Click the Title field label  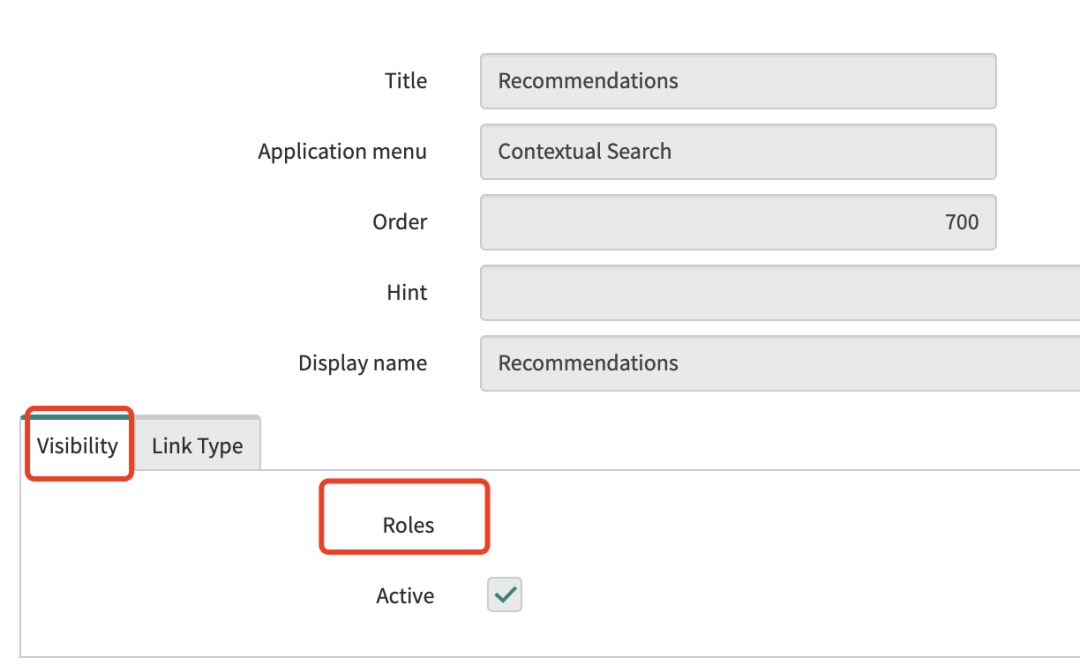tap(406, 81)
